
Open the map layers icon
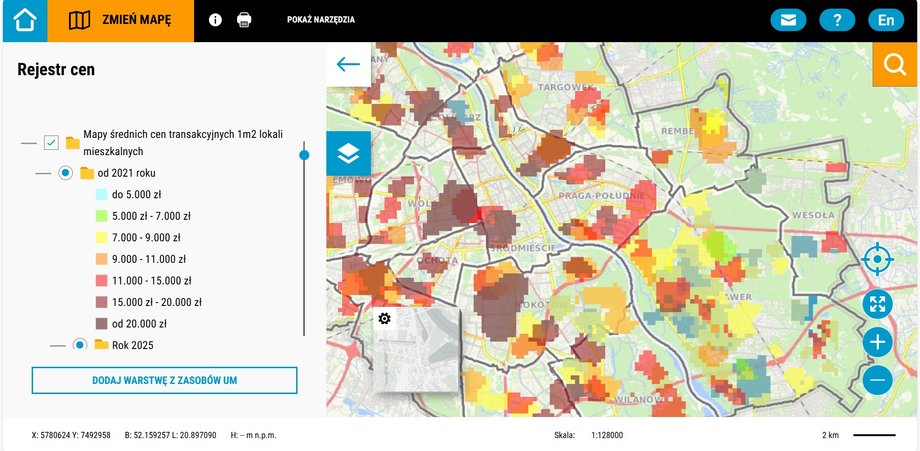[348, 154]
